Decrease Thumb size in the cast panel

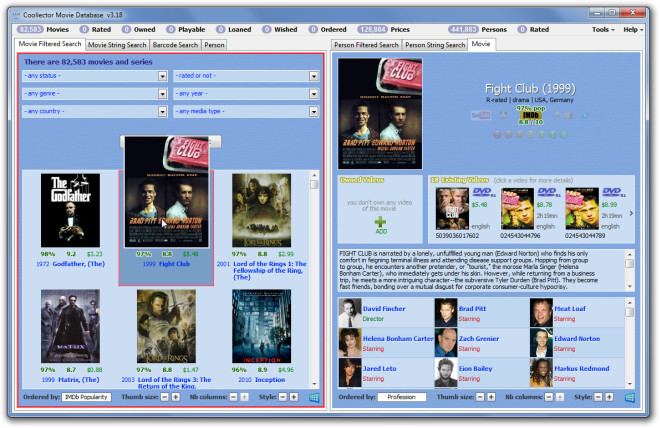tap(480, 397)
